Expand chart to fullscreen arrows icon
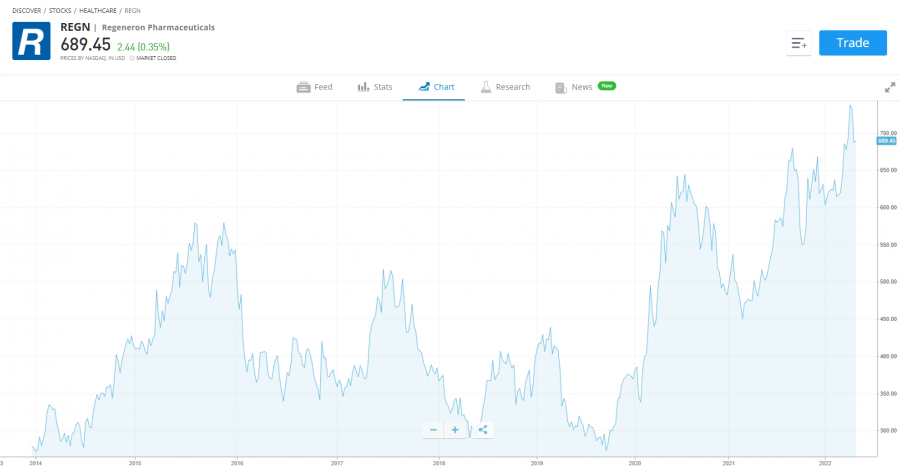 [x=890, y=87]
